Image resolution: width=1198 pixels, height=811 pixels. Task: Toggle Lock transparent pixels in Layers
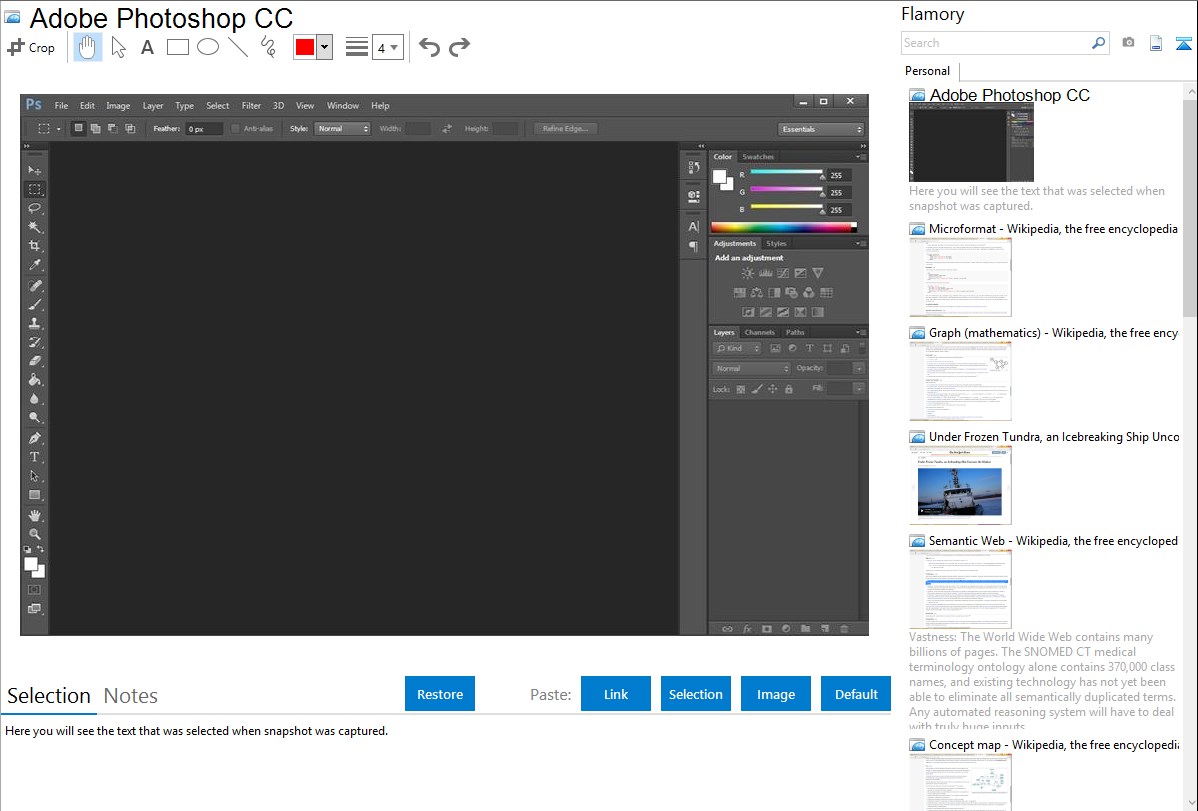pyautogui.click(x=740, y=389)
